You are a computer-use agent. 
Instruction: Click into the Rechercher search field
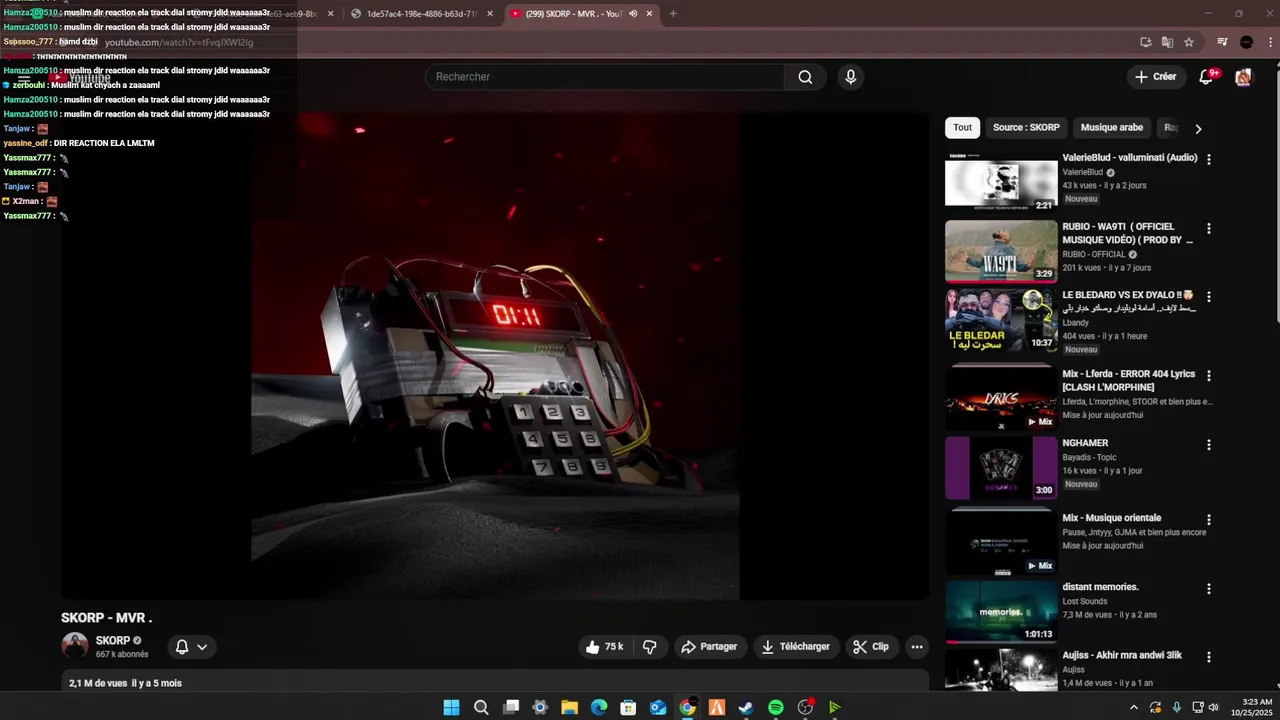(x=605, y=77)
